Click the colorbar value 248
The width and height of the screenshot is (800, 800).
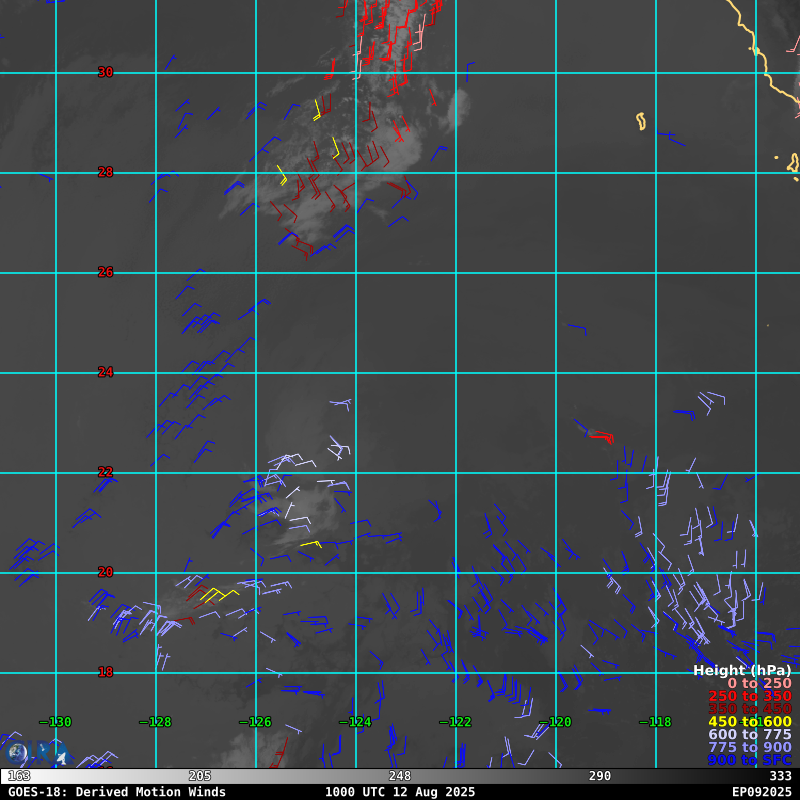tap(400, 777)
